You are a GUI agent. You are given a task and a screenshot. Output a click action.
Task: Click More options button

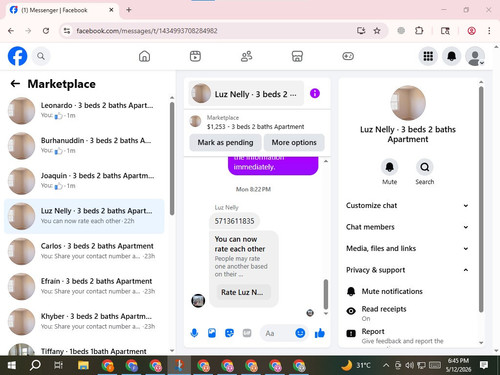coord(294,142)
